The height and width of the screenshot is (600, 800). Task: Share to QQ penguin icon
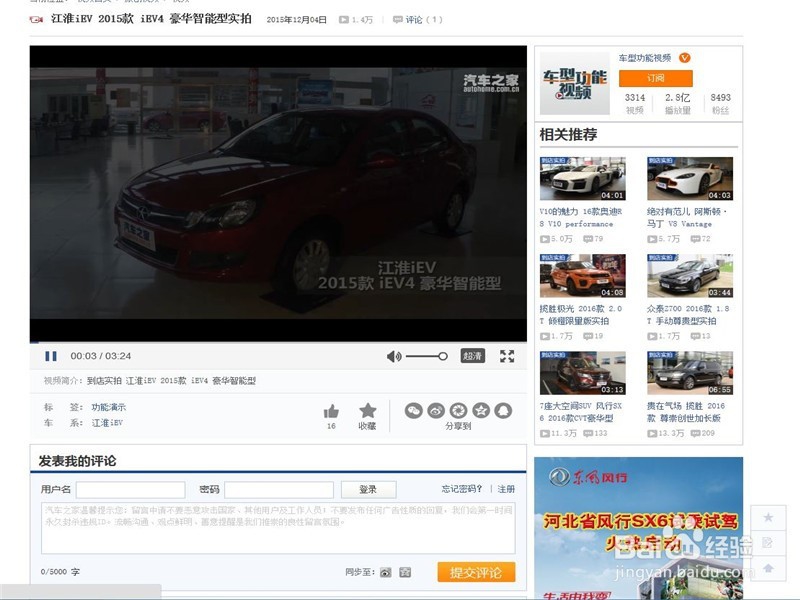(504, 411)
